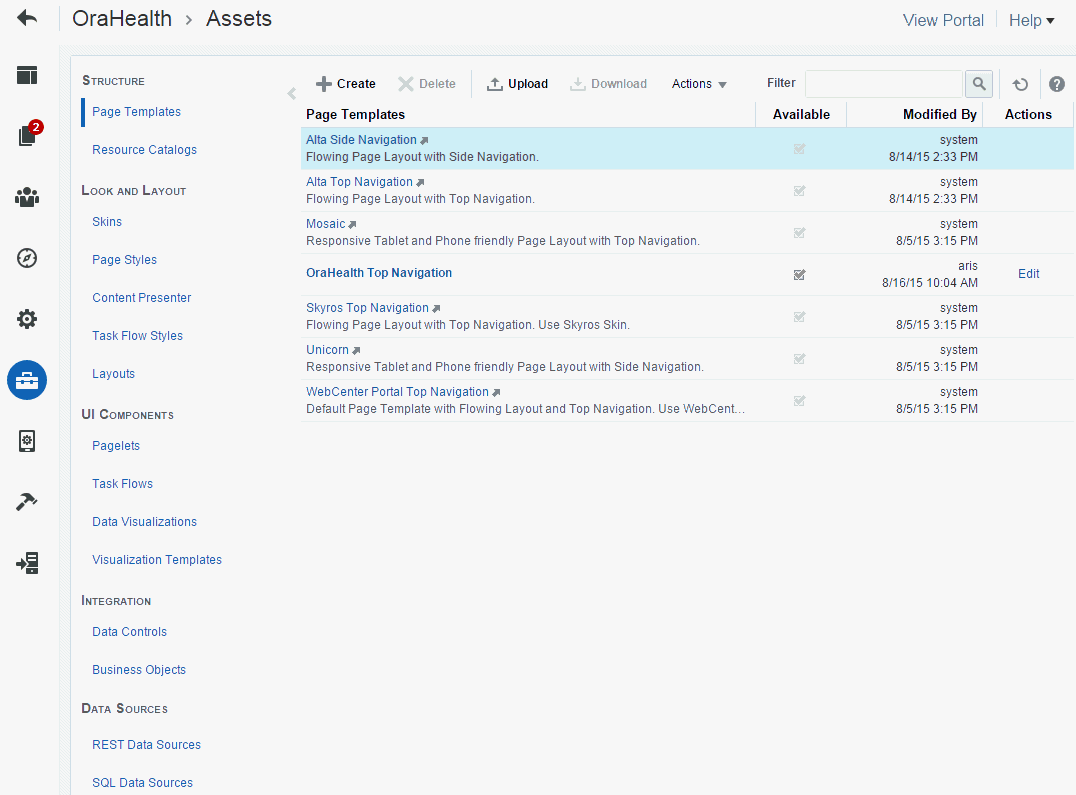Image resolution: width=1076 pixels, height=795 pixels.
Task: Select Resource Catalogs
Action: [x=144, y=150]
